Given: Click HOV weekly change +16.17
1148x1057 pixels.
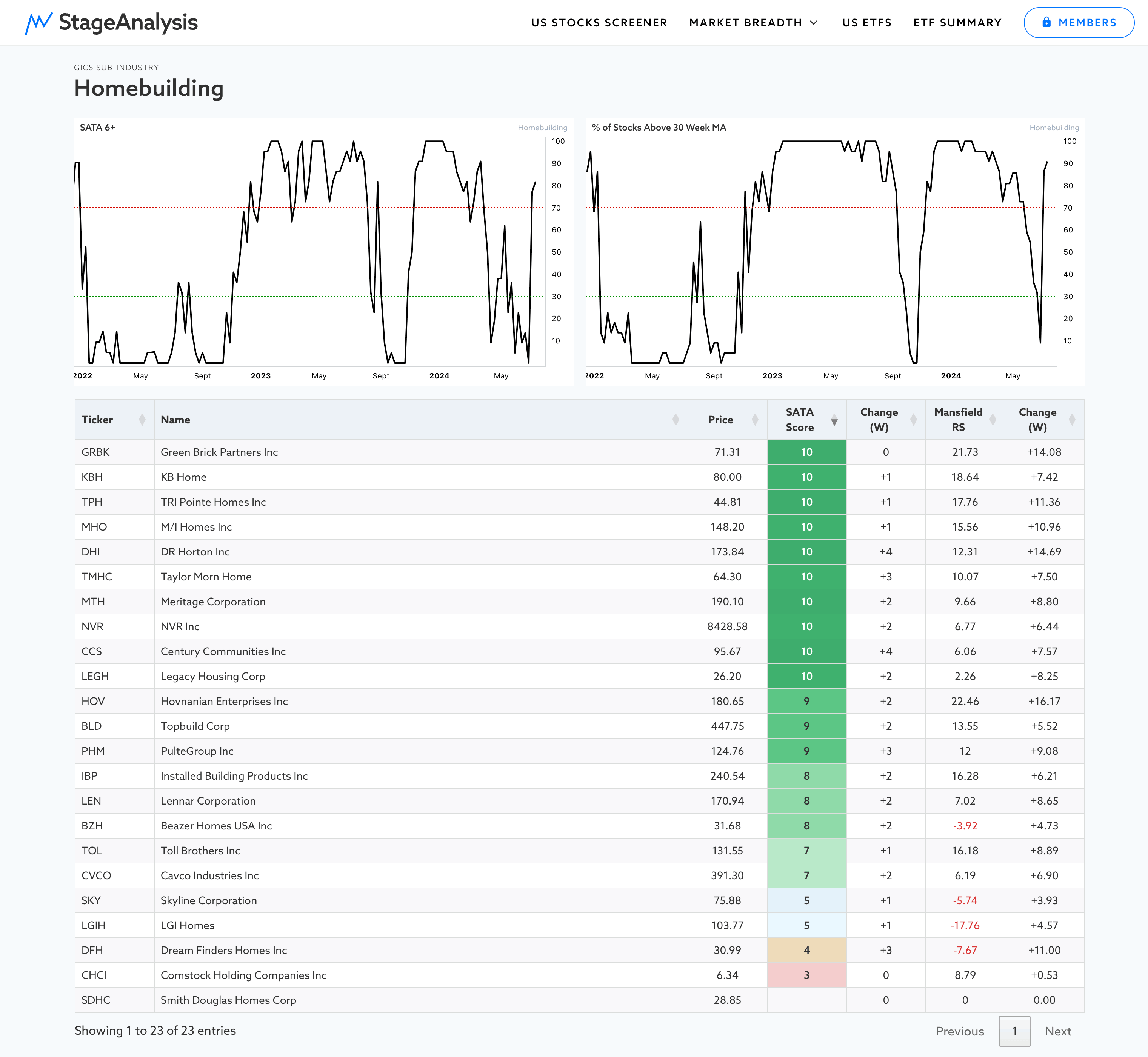Looking at the screenshot, I should (x=1045, y=701).
